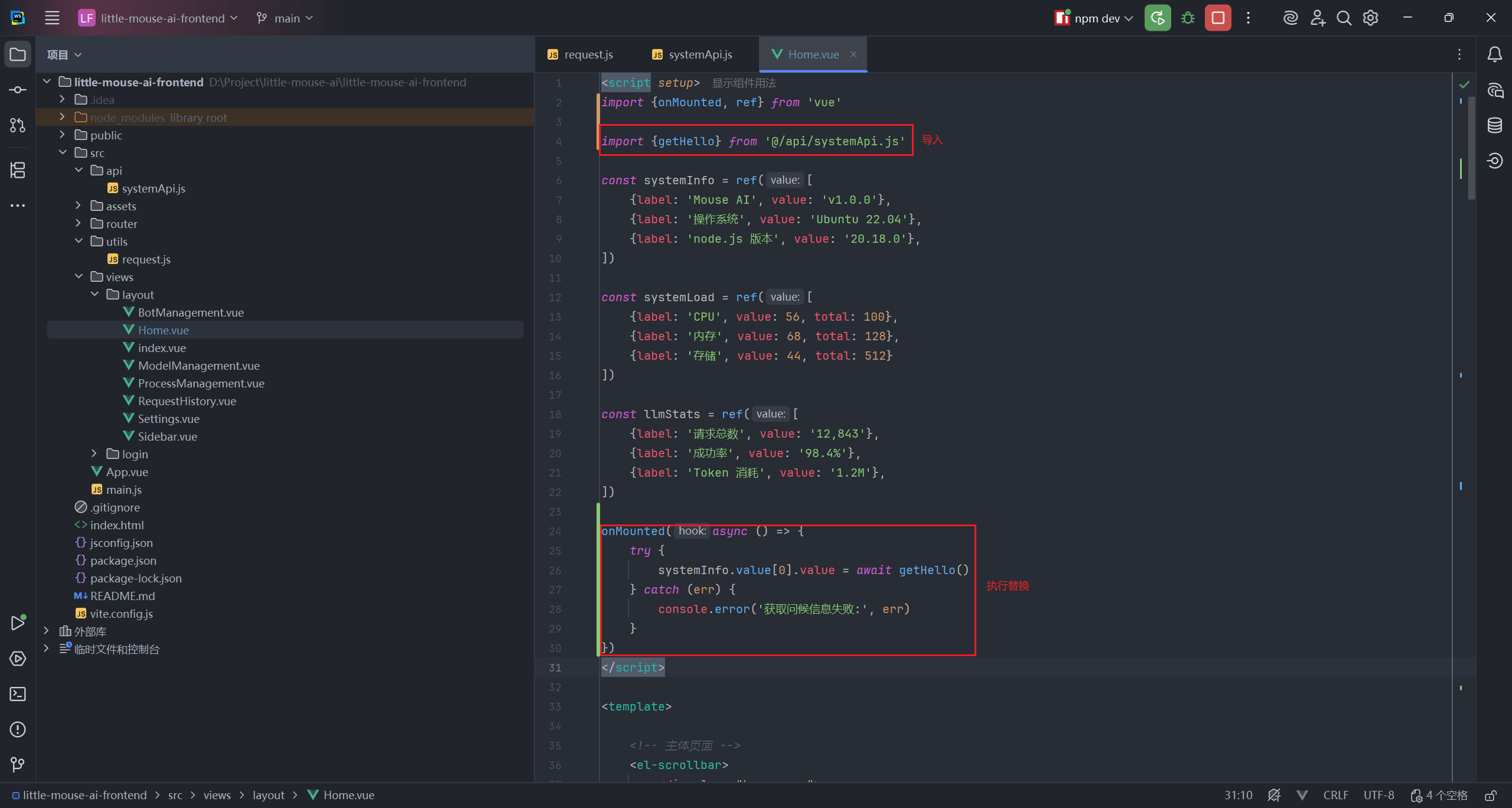Switch to the request.js tab
The height and width of the screenshot is (808, 1512).
580,54
